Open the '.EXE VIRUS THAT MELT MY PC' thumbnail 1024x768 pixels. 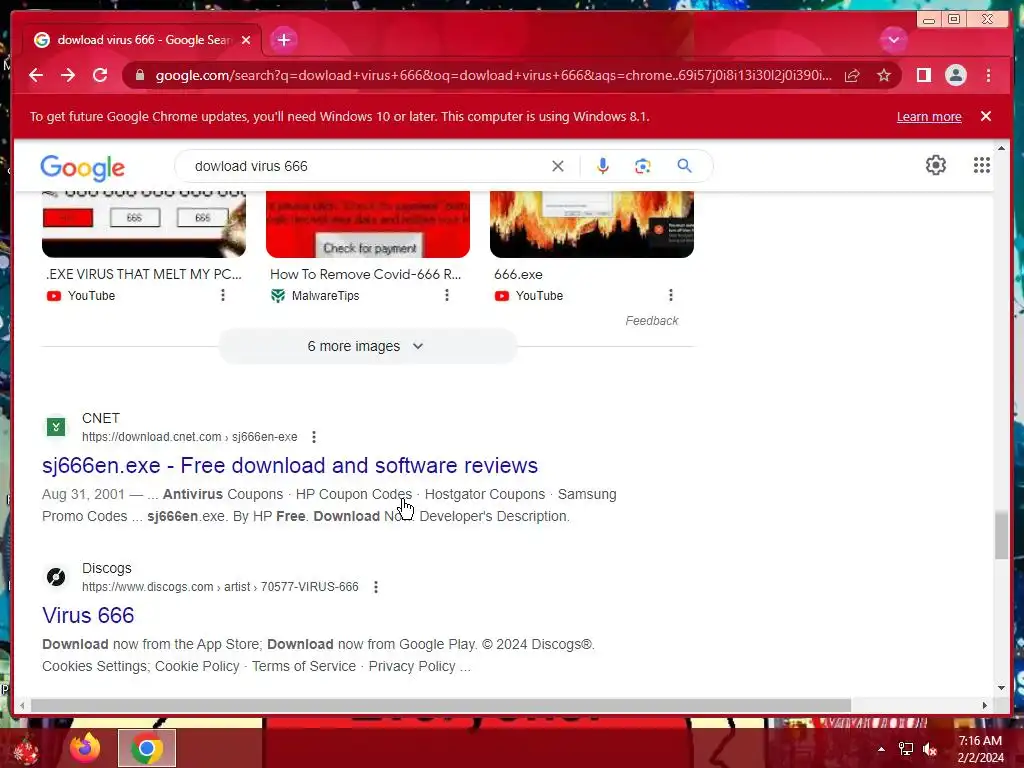[144, 223]
